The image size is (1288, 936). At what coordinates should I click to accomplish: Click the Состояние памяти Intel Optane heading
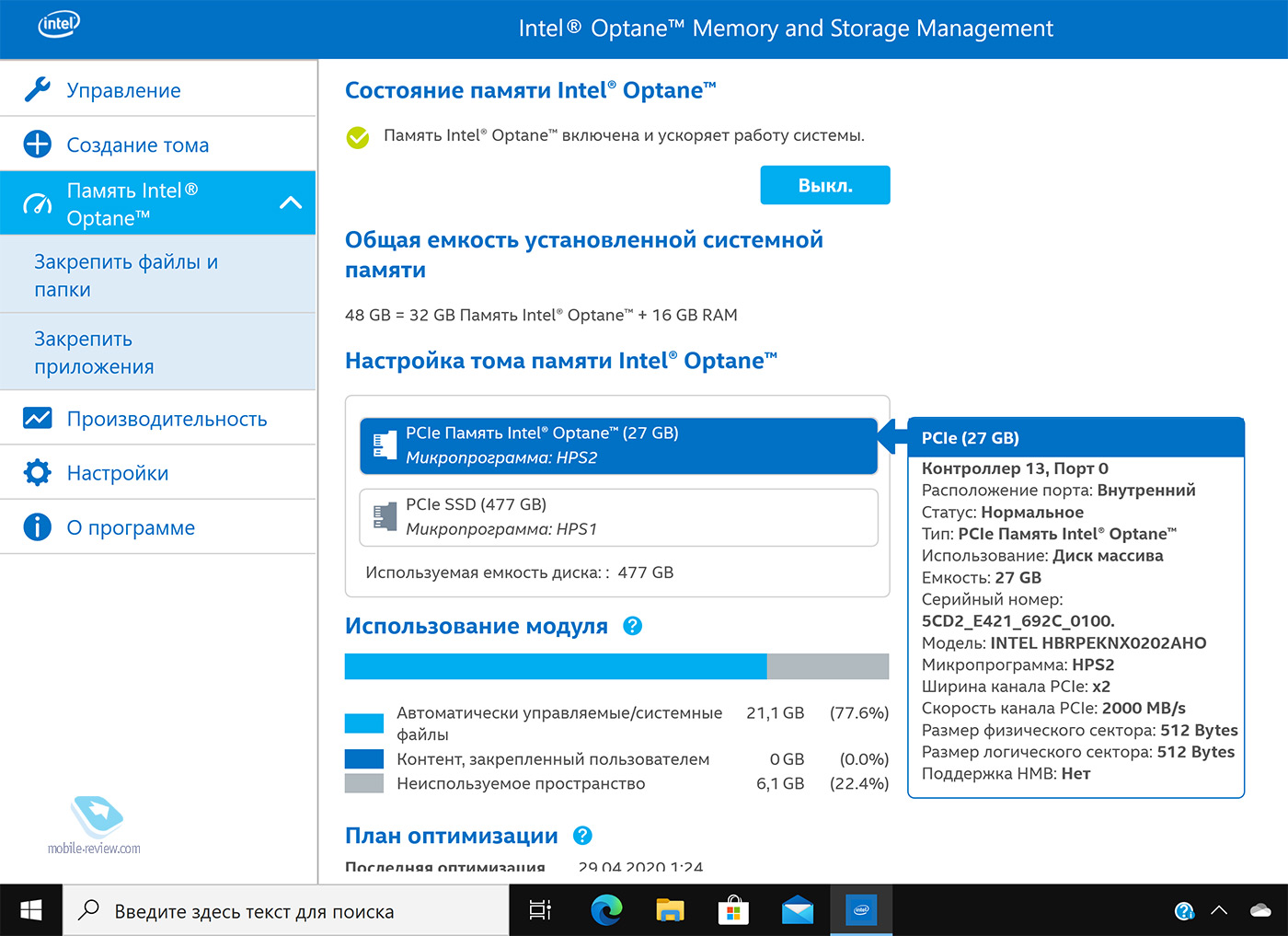coord(531,90)
